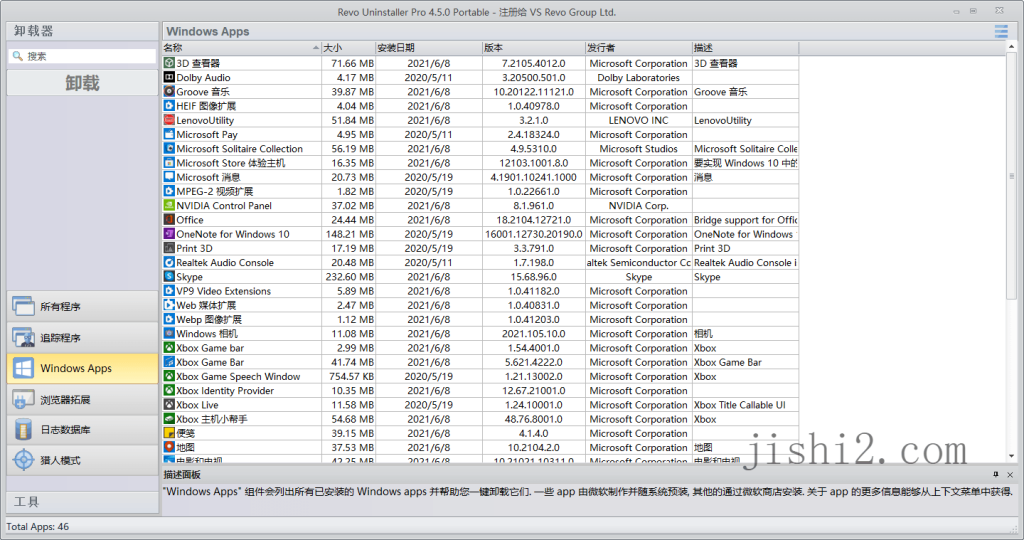The width and height of the screenshot is (1024, 540).
Task: Sort by 大小 size column
Action: (x=349, y=48)
